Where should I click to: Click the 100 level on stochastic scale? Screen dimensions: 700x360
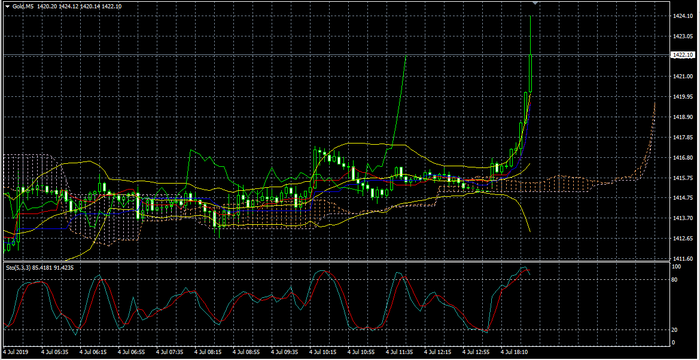(x=677, y=267)
